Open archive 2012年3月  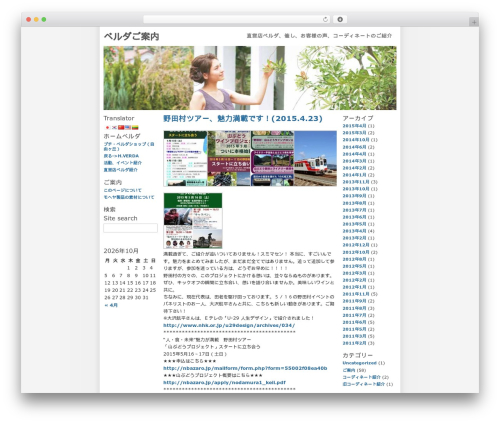pos(354,273)
